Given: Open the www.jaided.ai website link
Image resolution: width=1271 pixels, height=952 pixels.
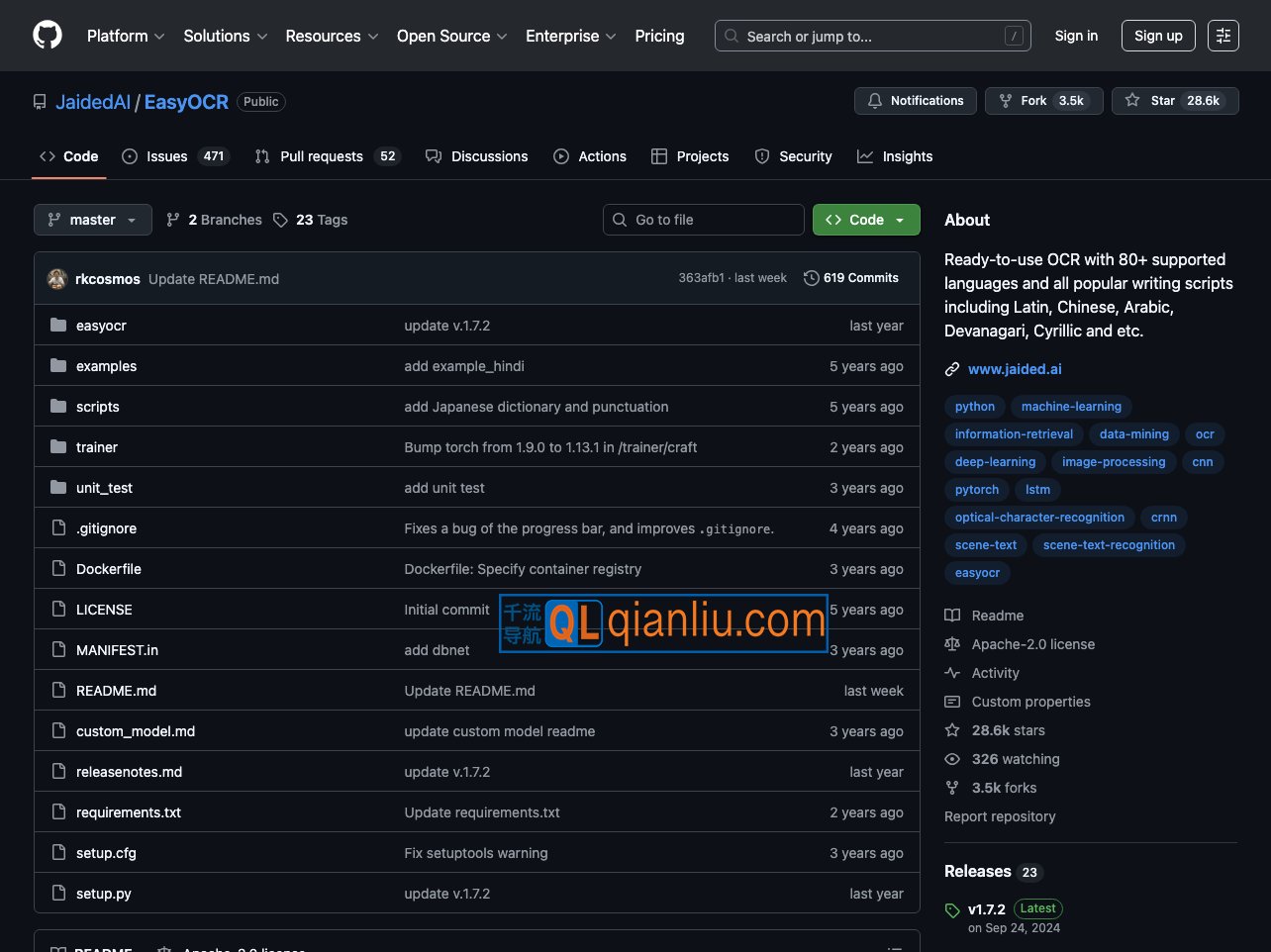Looking at the screenshot, I should tap(1014, 369).
